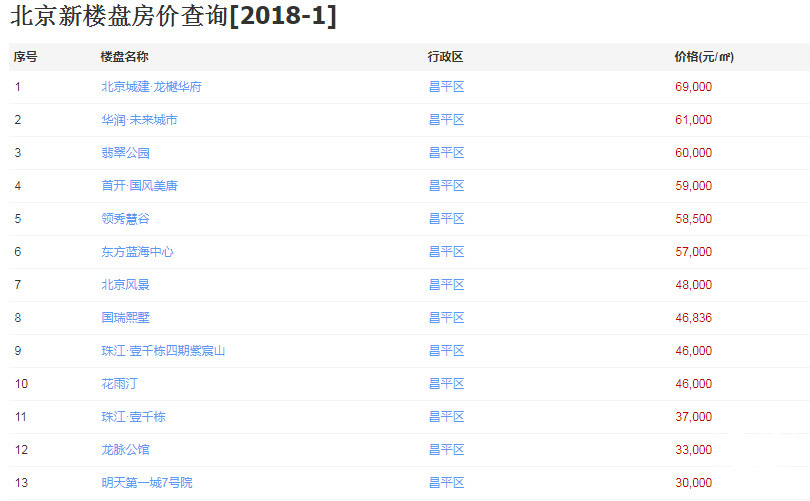Select the price 30,000
Image resolution: width=810 pixels, height=501 pixels.
click(693, 483)
